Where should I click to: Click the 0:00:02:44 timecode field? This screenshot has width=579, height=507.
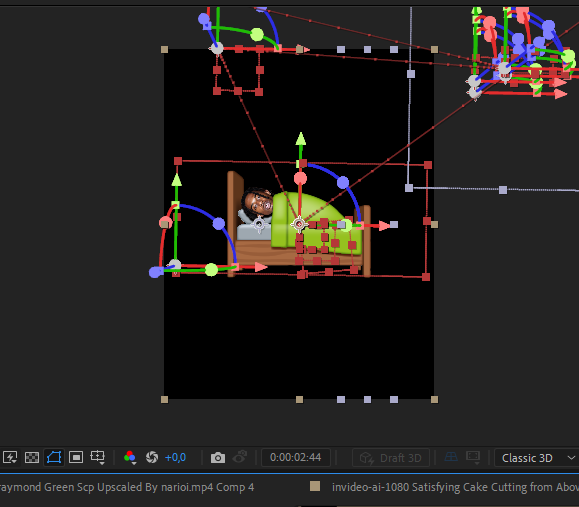(295, 458)
